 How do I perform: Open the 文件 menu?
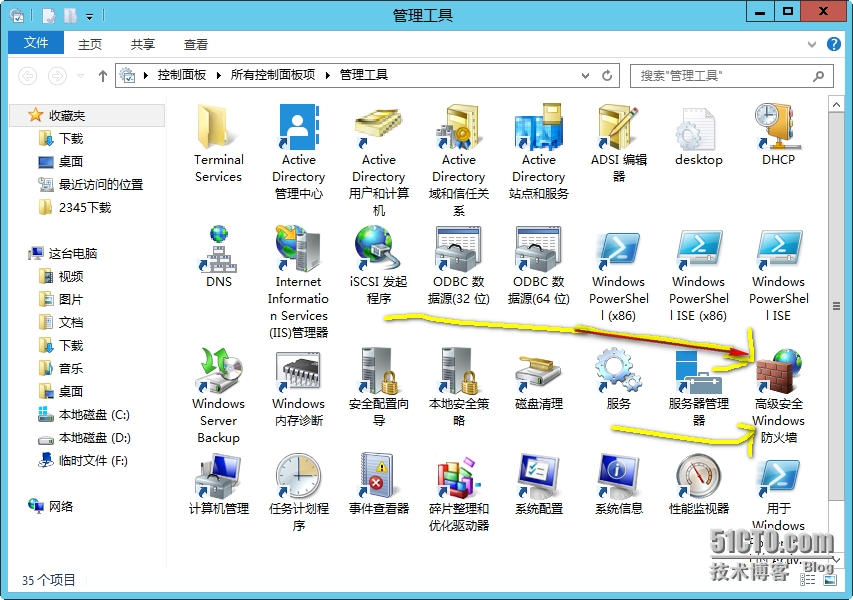click(x=35, y=43)
